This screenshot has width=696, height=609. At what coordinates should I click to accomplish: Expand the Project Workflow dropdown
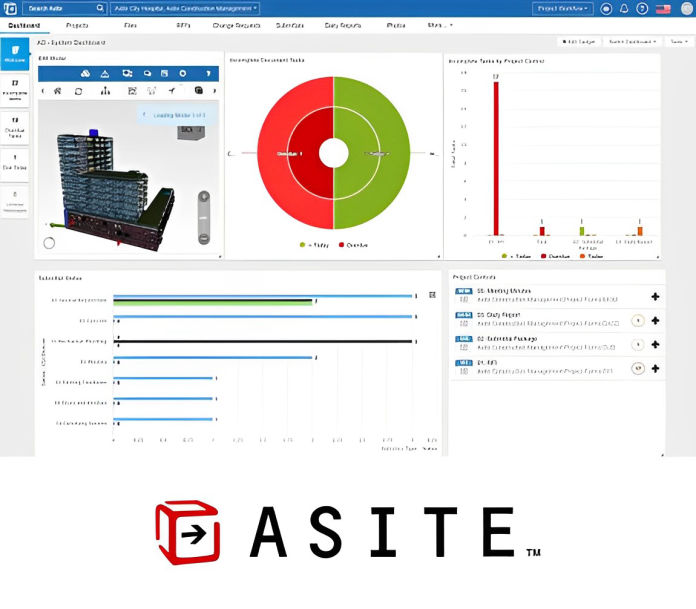(562, 8)
